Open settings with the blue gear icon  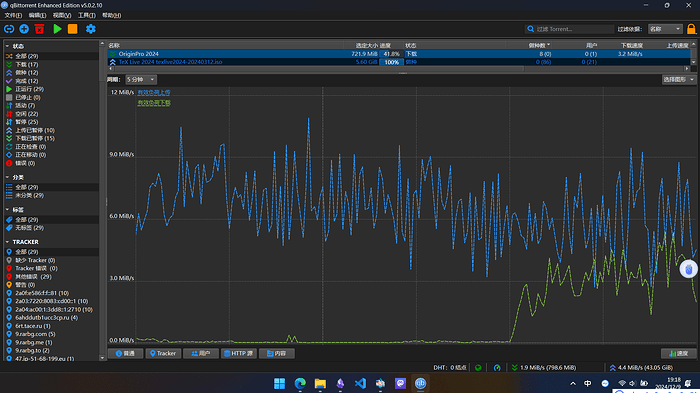(91, 29)
